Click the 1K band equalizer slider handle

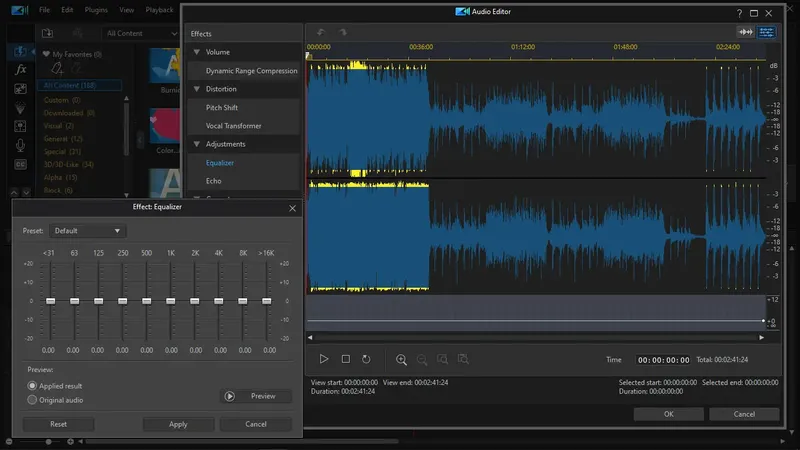tap(171, 300)
